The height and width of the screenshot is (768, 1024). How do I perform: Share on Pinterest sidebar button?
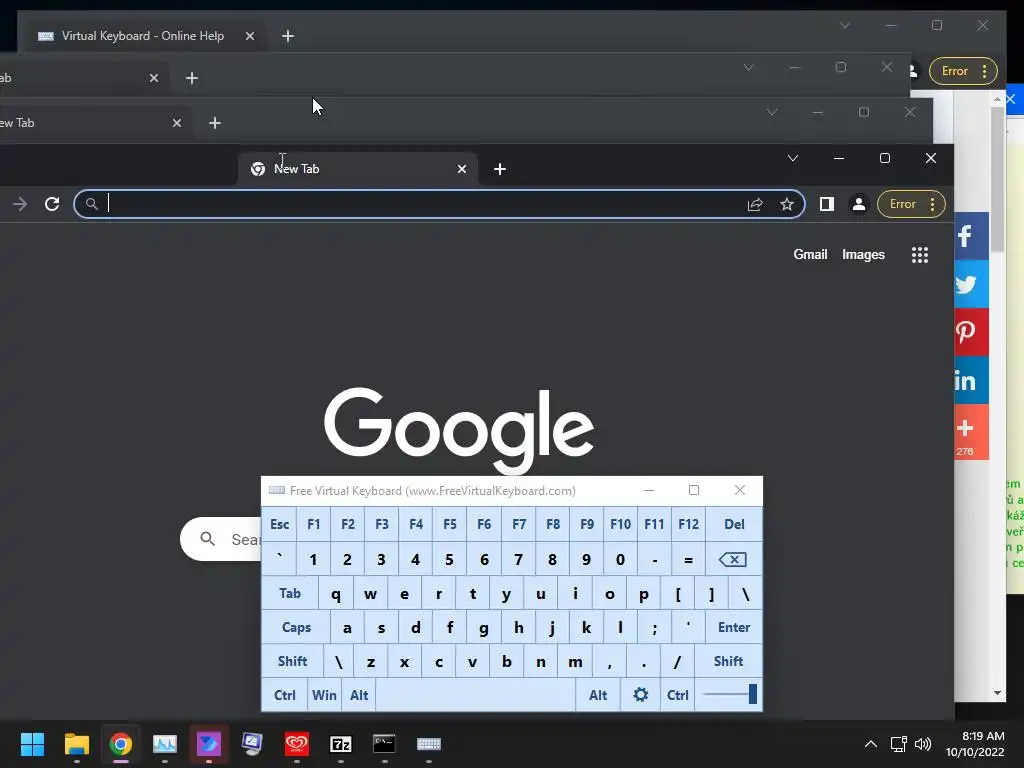pos(972,332)
